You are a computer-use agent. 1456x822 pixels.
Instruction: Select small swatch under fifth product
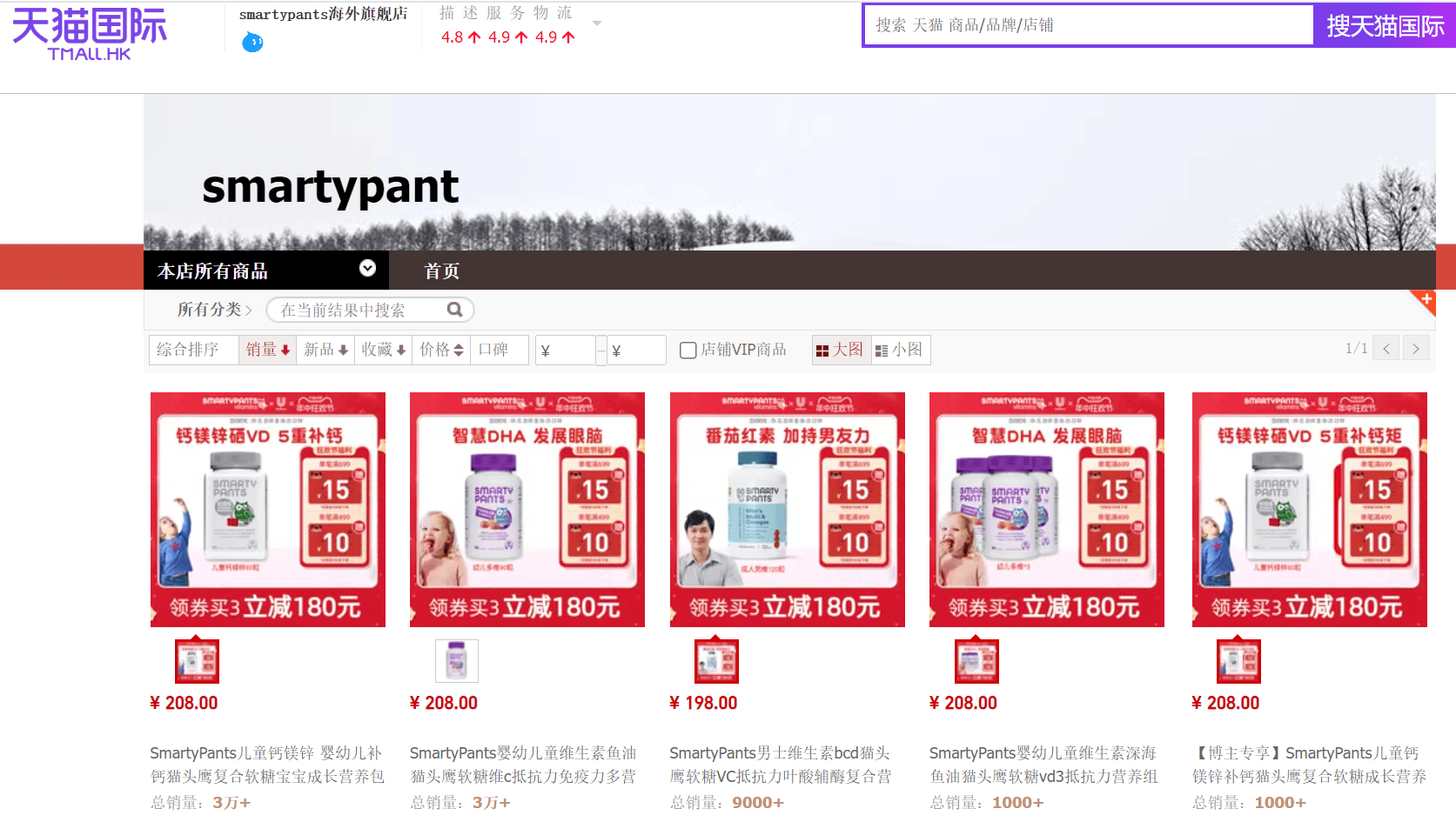[1238, 661]
